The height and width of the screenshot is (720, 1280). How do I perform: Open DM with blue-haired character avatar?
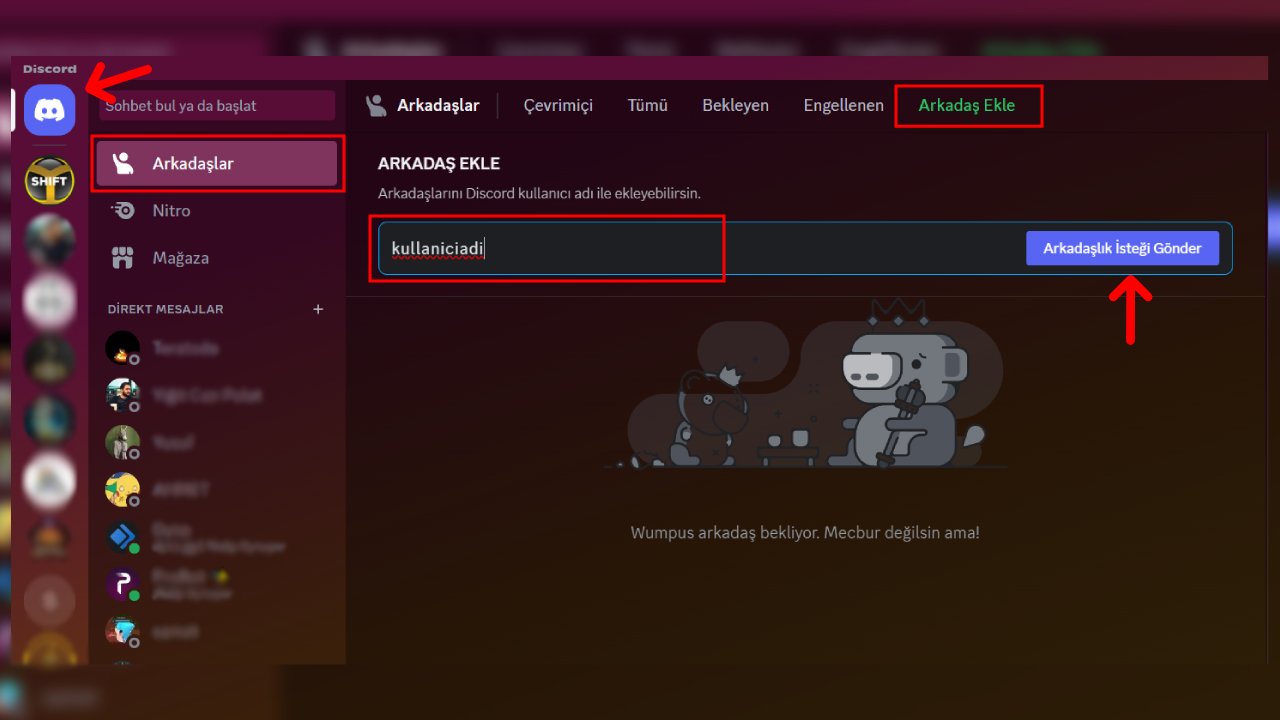tap(122, 631)
